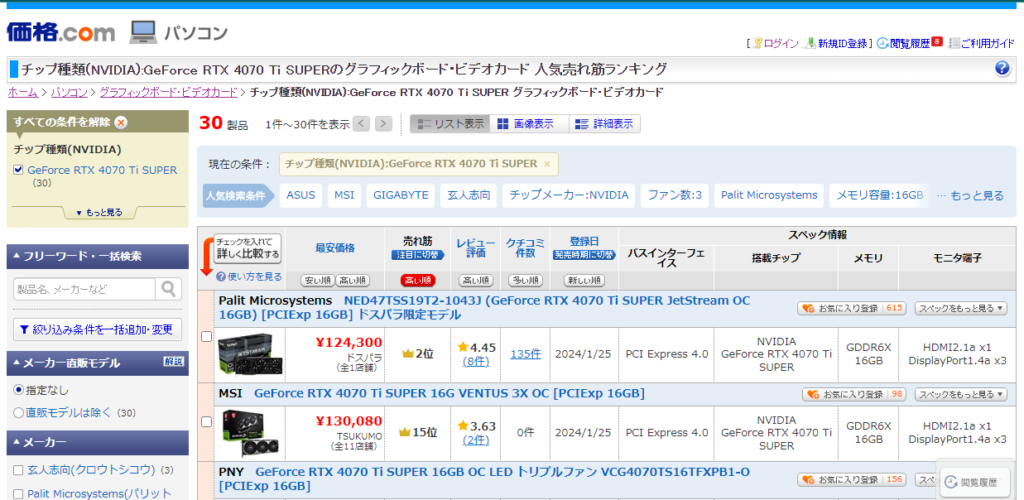
Task: Sort price by 高い順
Action: 353,281
